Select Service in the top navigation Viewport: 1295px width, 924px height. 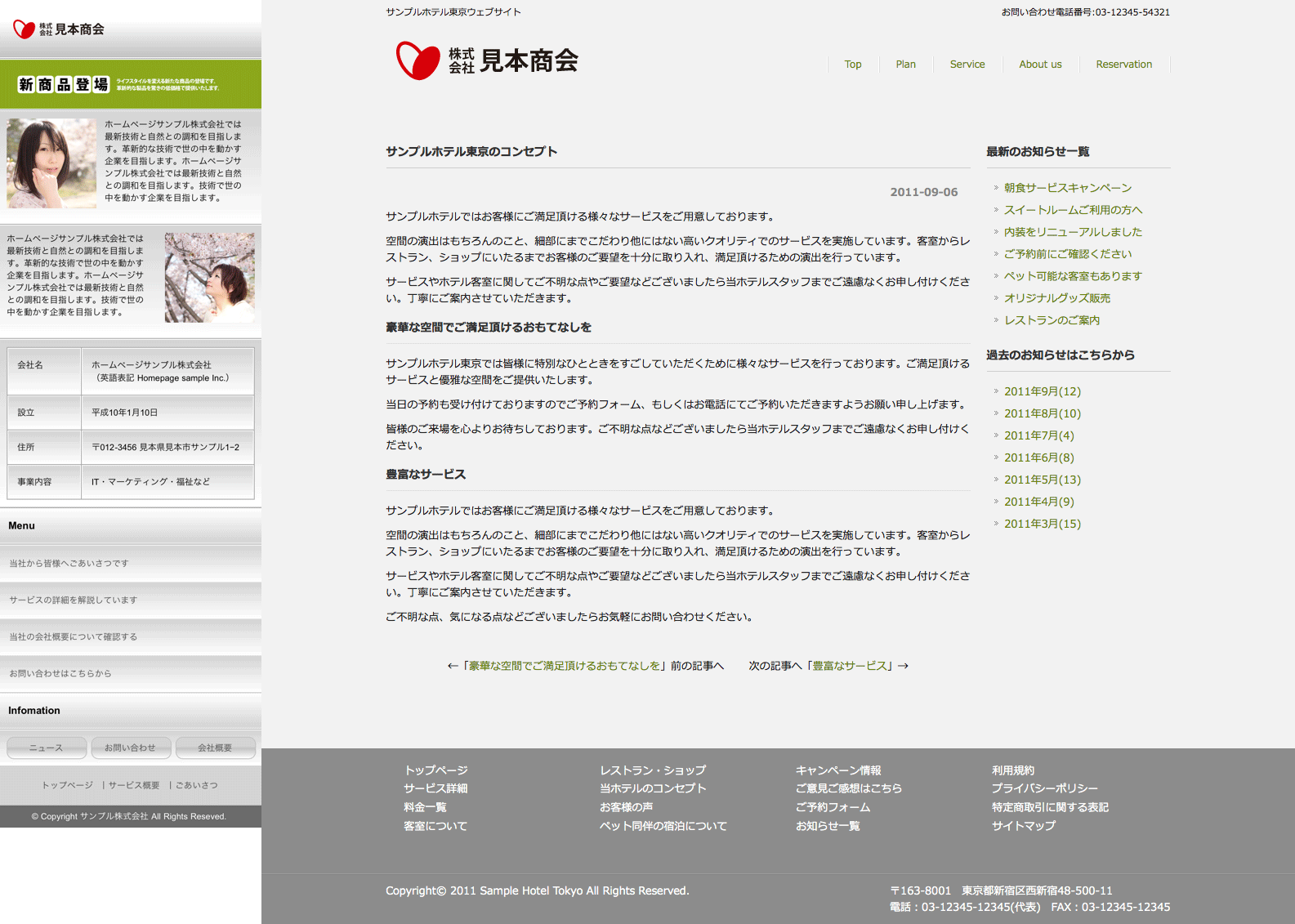coord(967,65)
